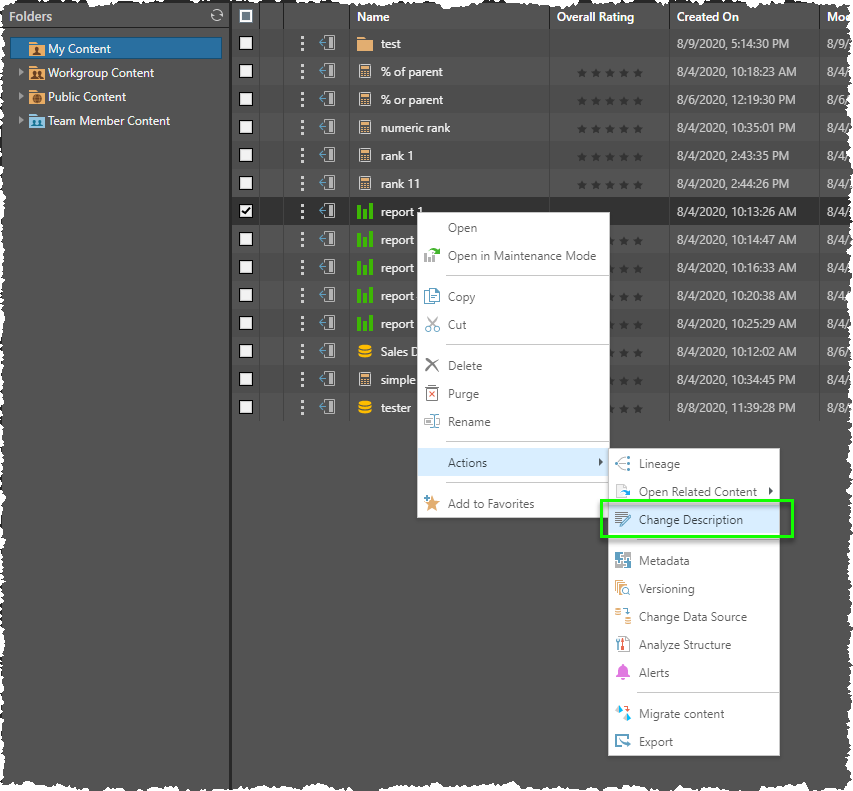Click the Alerts bell icon
The image size is (853, 791).
623,673
